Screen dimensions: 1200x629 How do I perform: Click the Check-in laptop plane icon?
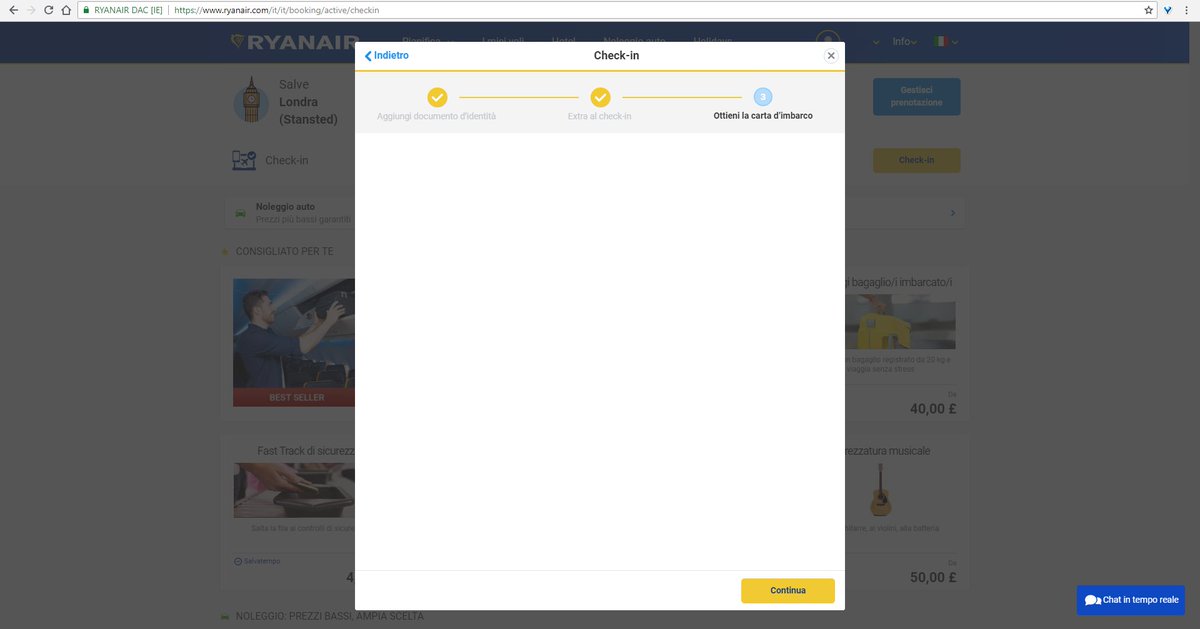(x=244, y=160)
